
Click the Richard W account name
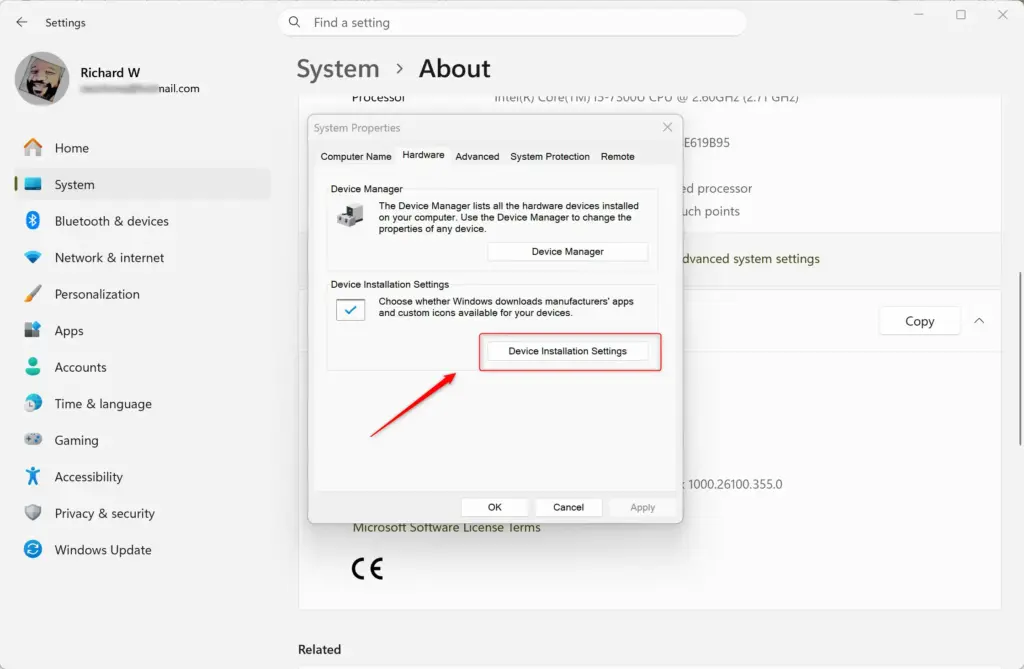(x=110, y=73)
